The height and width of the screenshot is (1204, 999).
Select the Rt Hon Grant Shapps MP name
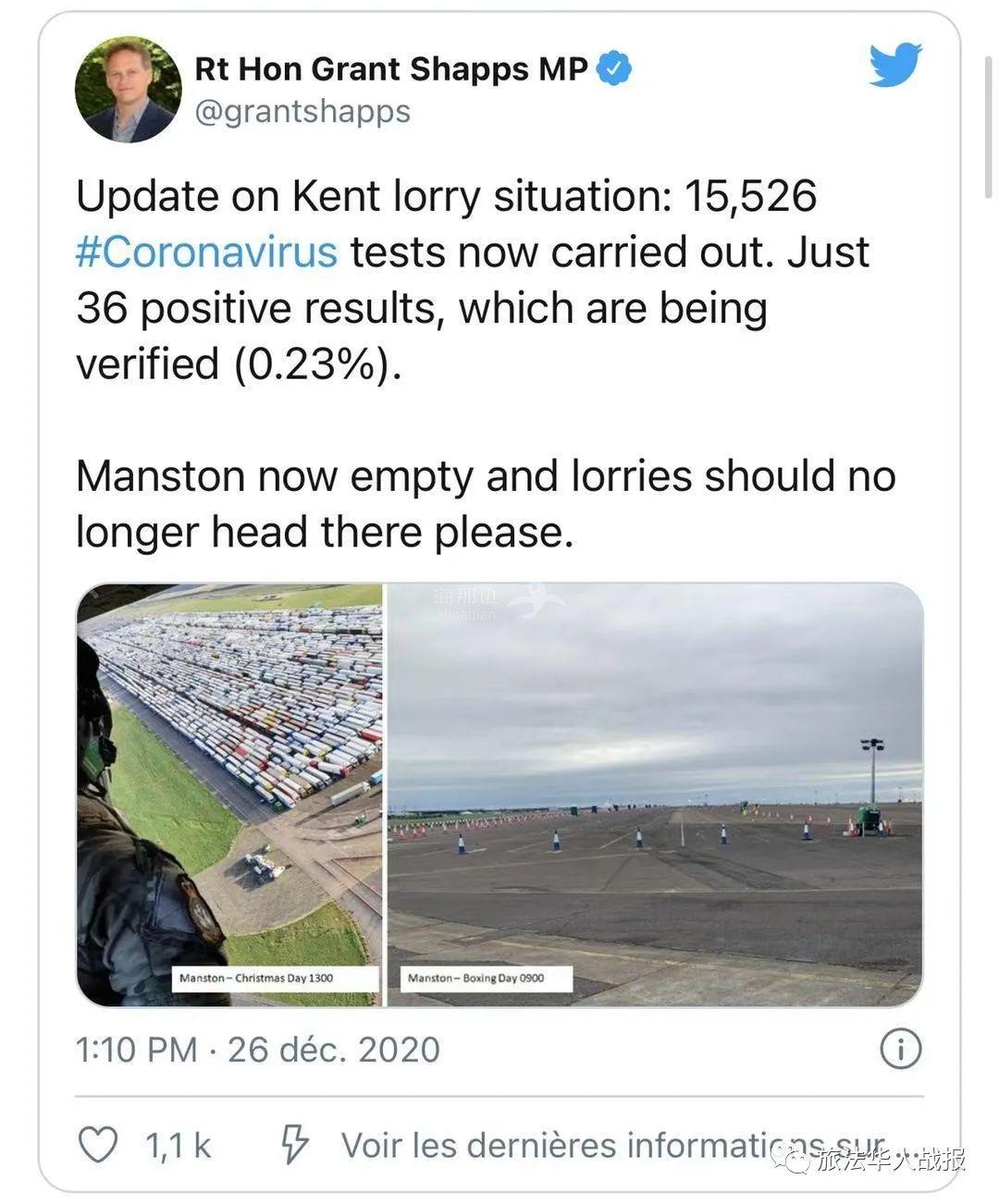[x=390, y=69]
